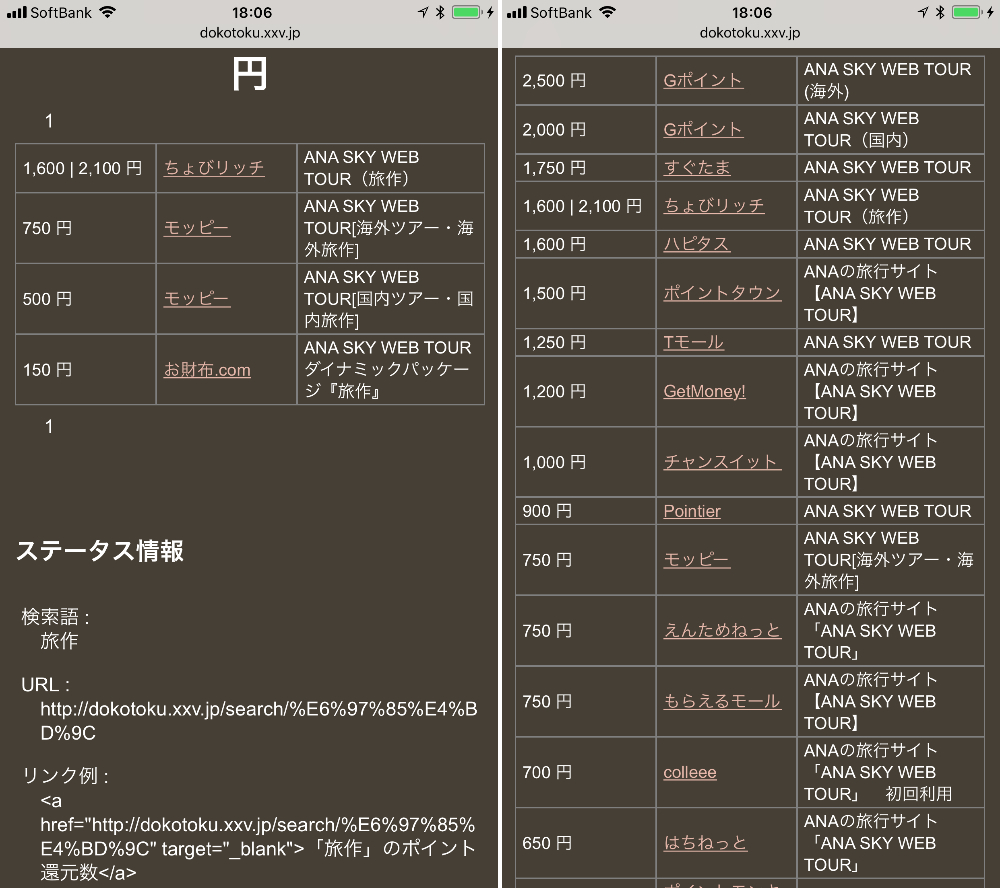Select the 1,000 円 cell

click(x=585, y=462)
